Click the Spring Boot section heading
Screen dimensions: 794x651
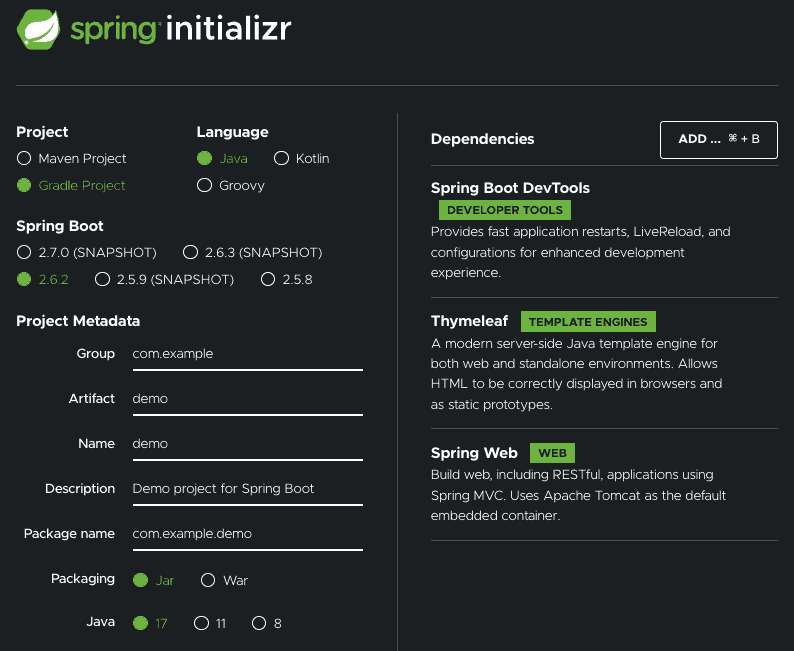tap(60, 226)
